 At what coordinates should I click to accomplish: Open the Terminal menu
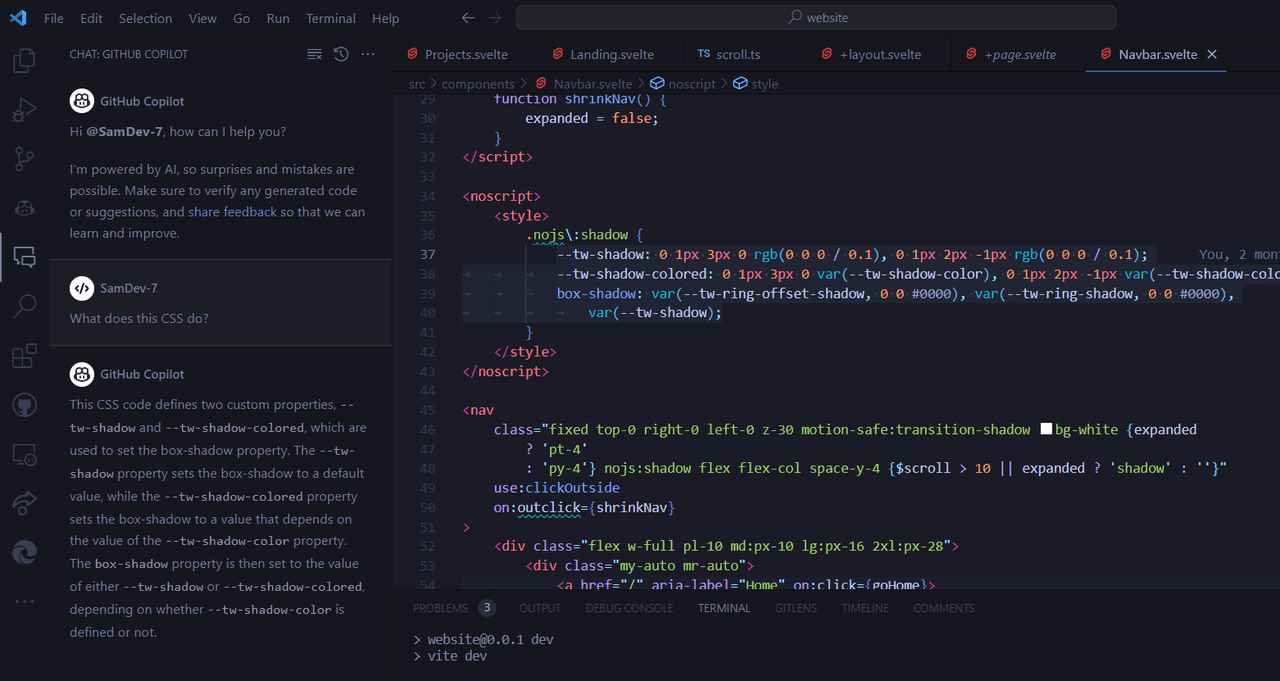click(x=330, y=18)
